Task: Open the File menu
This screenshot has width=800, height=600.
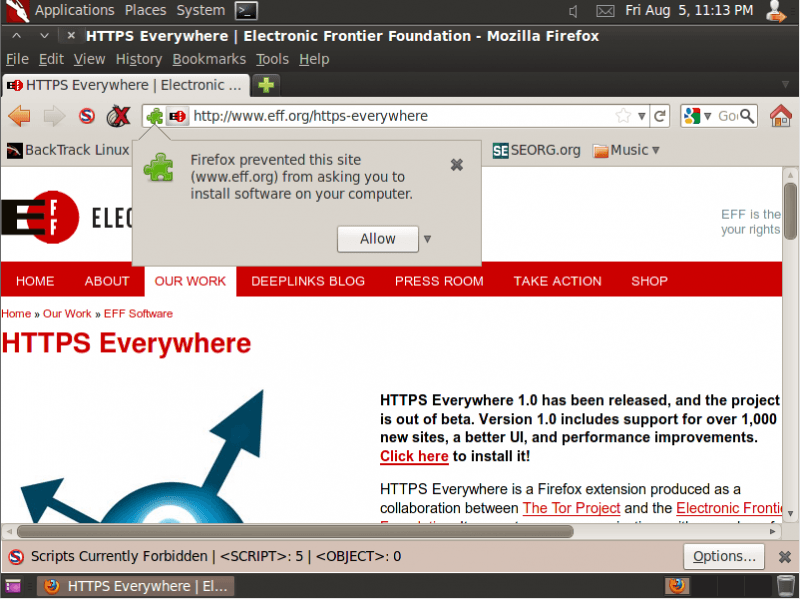Action: [17, 59]
